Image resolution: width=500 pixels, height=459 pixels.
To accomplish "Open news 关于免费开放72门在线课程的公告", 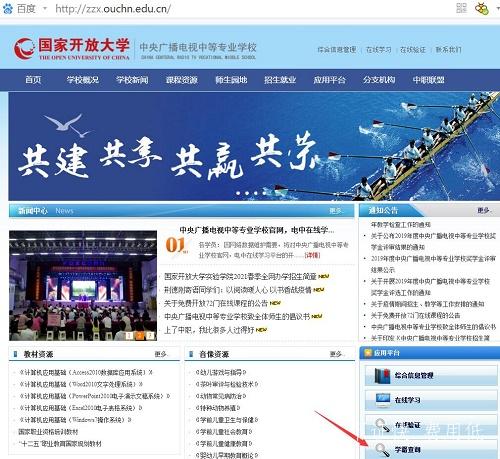I will [216, 303].
